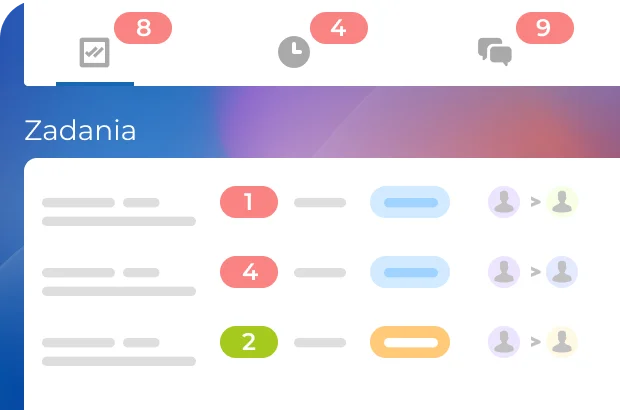Viewport: 620px width, 410px height.
Task: Click assigner avatar in first task row
Action: point(505,202)
